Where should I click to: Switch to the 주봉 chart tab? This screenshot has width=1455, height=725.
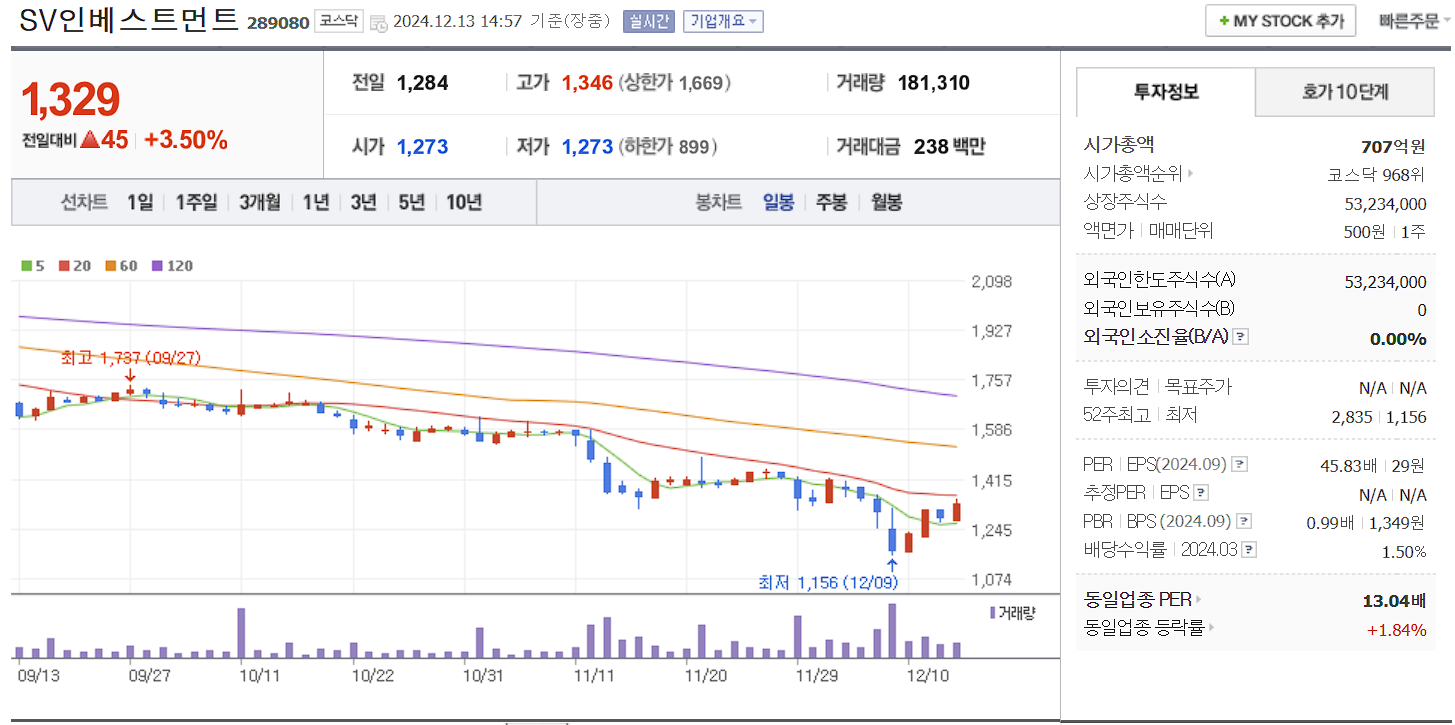click(831, 201)
